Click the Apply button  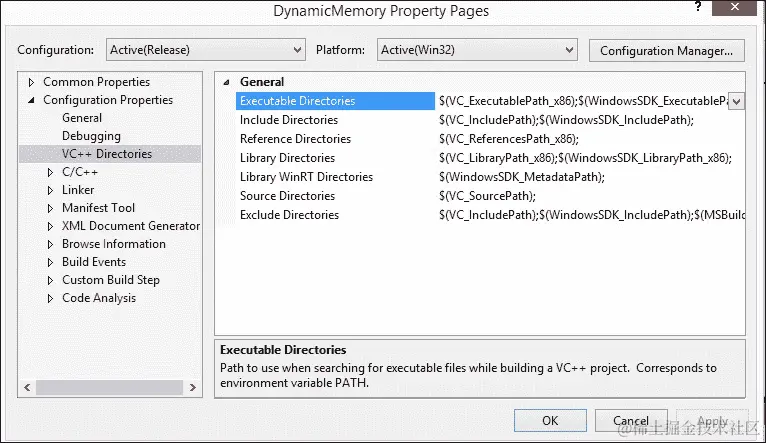pos(712,421)
